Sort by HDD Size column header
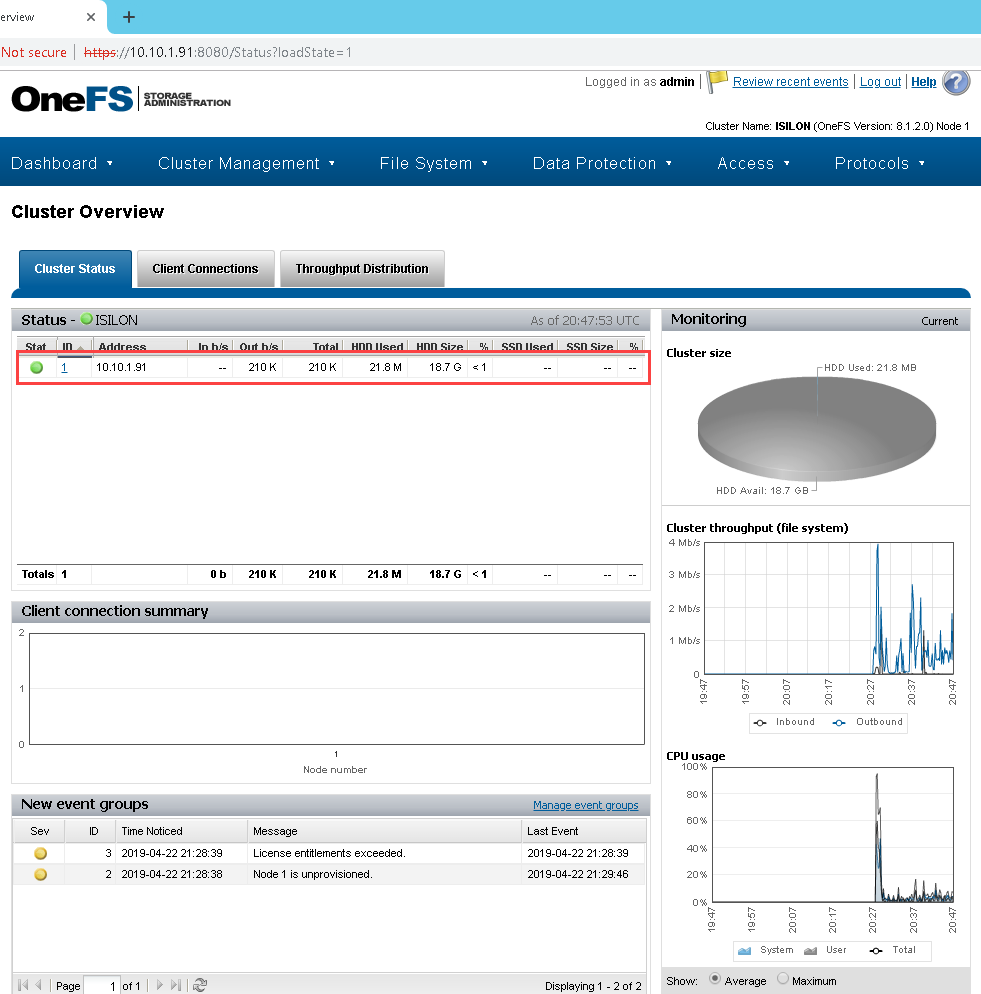 (x=438, y=347)
